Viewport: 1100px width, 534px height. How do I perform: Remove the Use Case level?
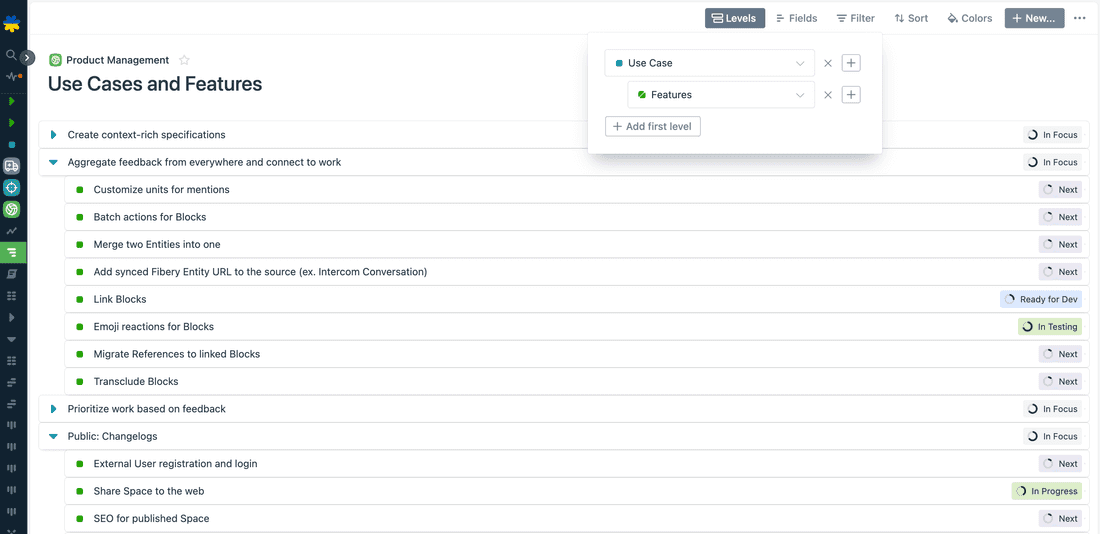point(828,63)
